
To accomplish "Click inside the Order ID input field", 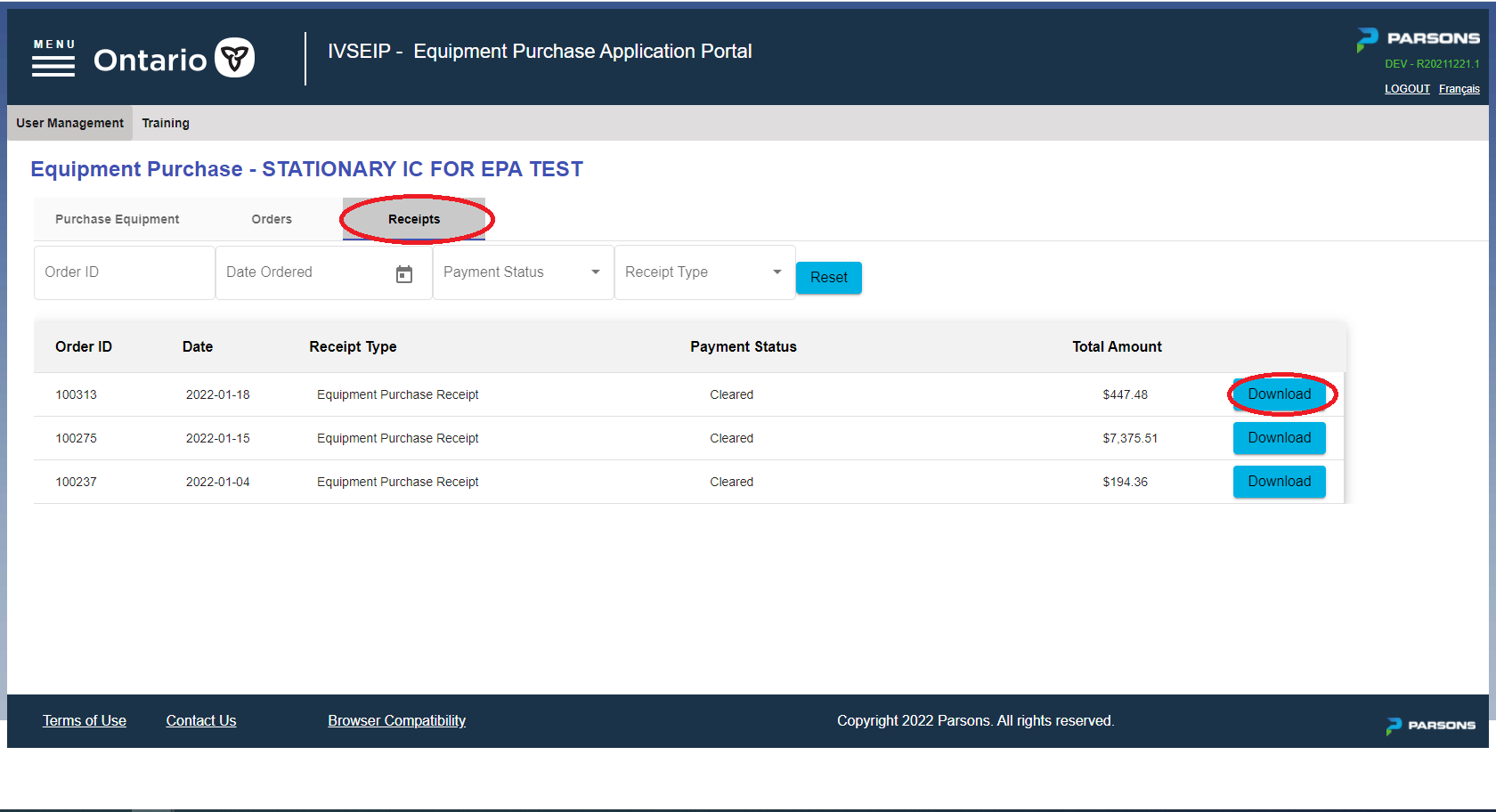I will [x=123, y=272].
